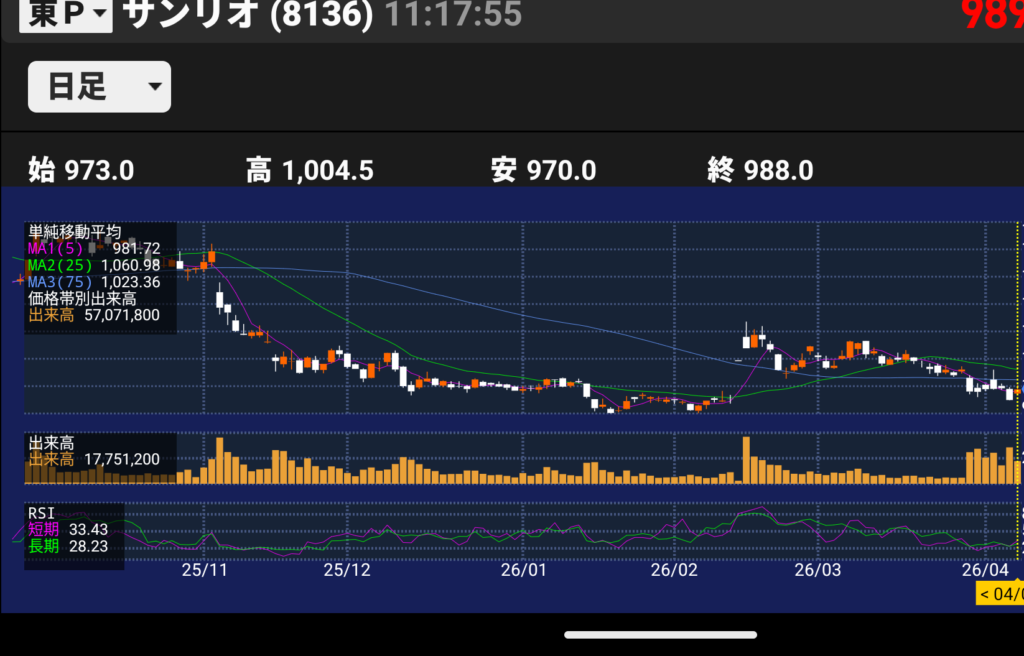Tap the 単純移動平均 indicator title
This screenshot has width=1024, height=656.
pyautogui.click(x=75, y=232)
